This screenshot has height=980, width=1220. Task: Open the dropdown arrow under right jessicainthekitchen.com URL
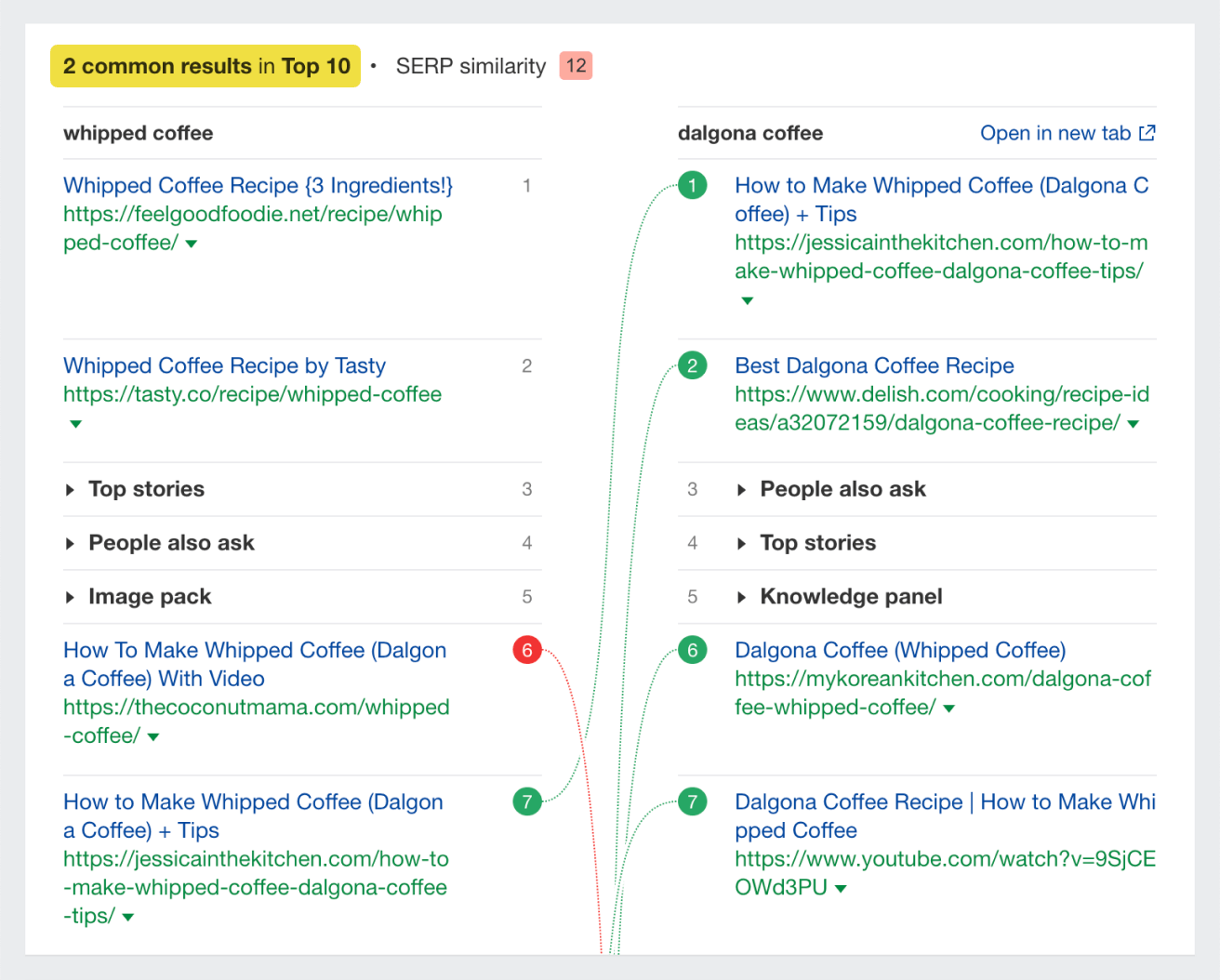click(748, 301)
